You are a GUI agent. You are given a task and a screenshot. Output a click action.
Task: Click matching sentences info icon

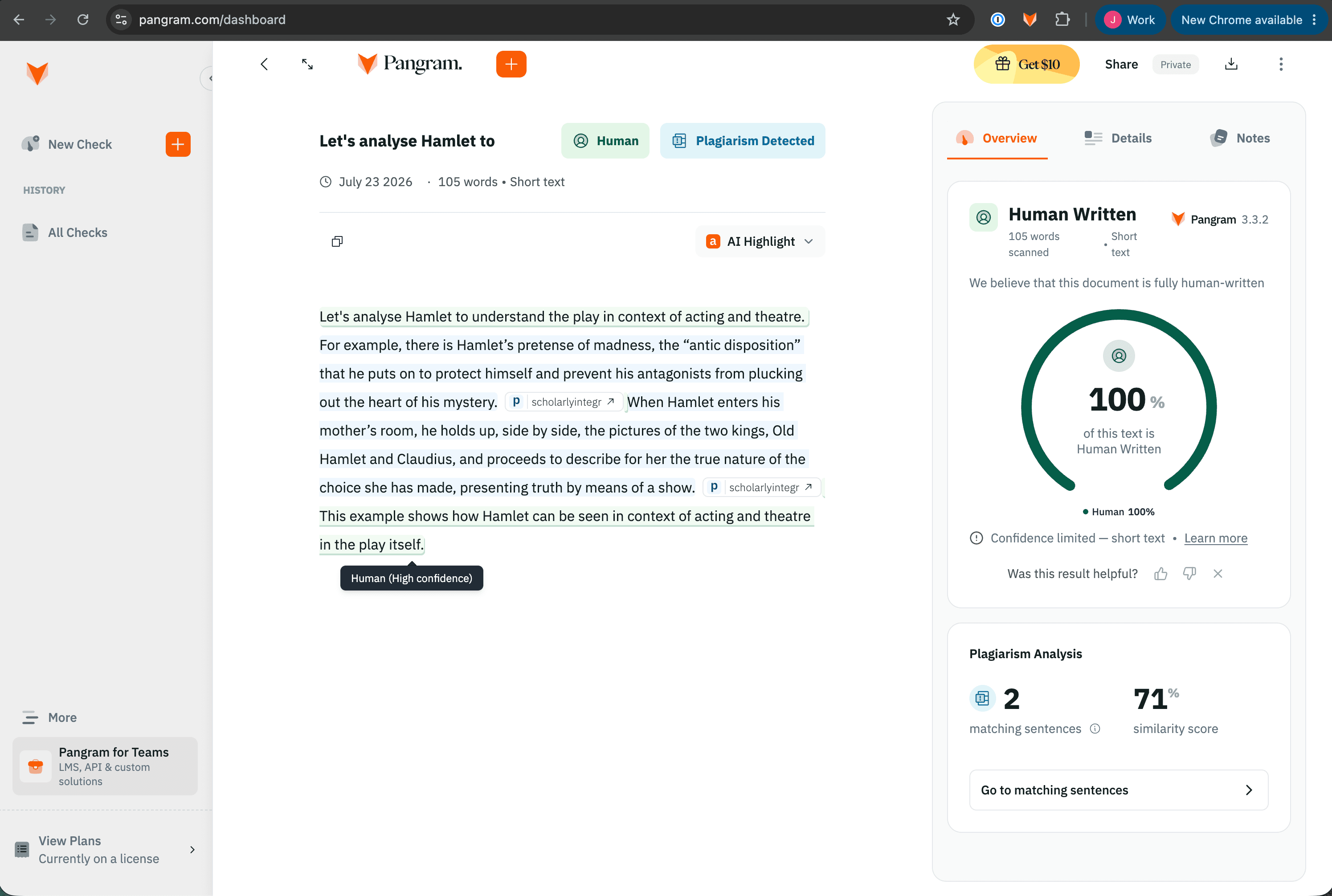pyautogui.click(x=1095, y=729)
